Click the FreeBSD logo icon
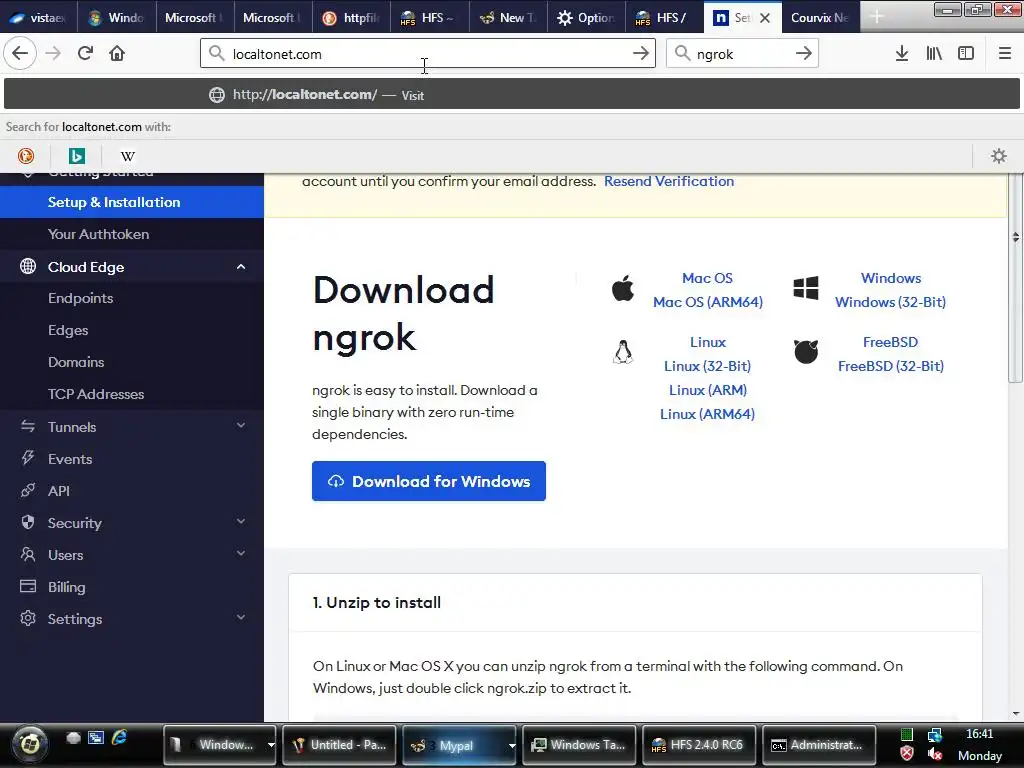The image size is (1024, 768). click(x=806, y=351)
